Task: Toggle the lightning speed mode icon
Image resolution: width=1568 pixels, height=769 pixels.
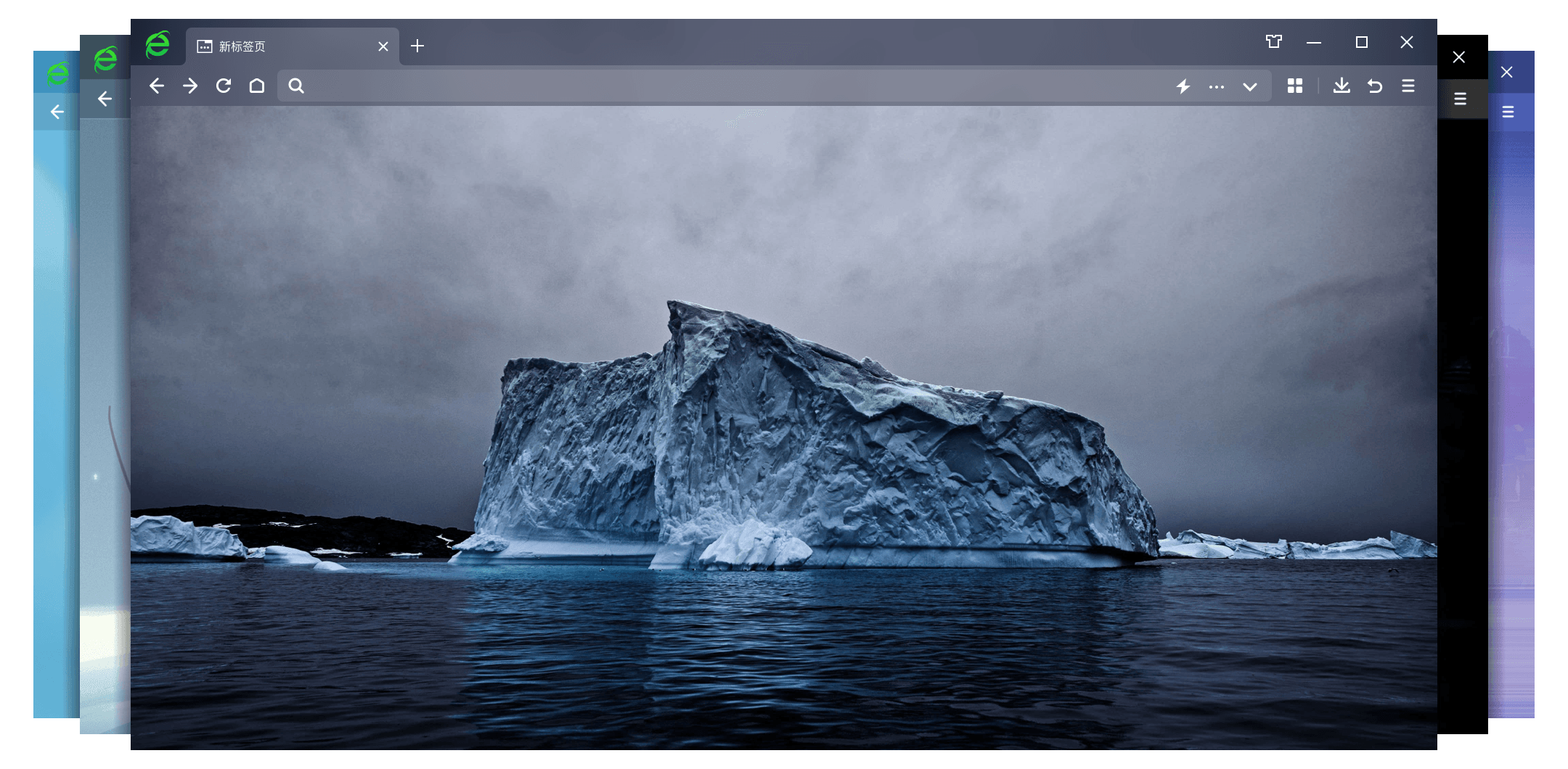Action: pyautogui.click(x=1183, y=87)
